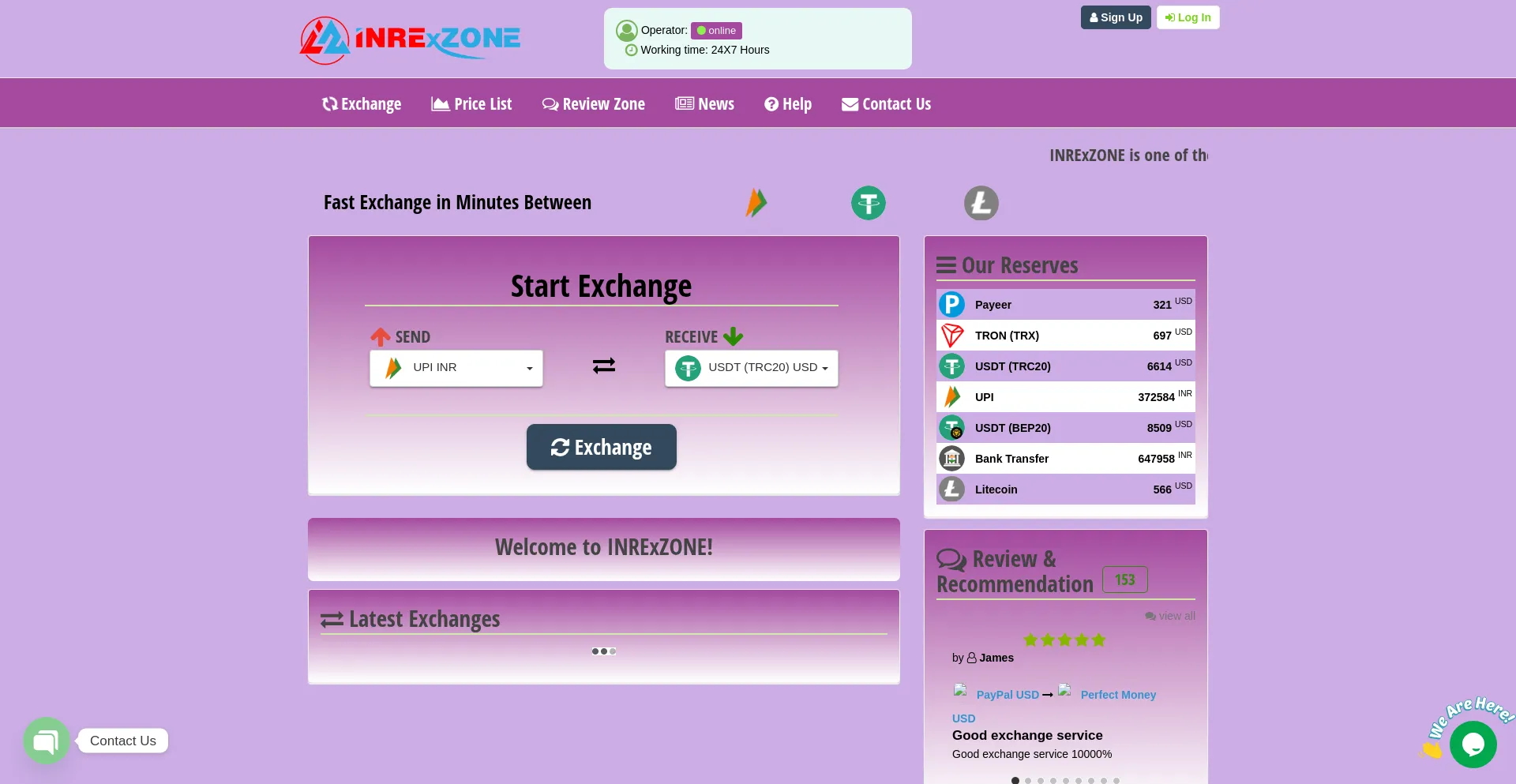The height and width of the screenshot is (784, 1516).
Task: Select the Bank Transfer reserve label
Action: coord(1011,459)
